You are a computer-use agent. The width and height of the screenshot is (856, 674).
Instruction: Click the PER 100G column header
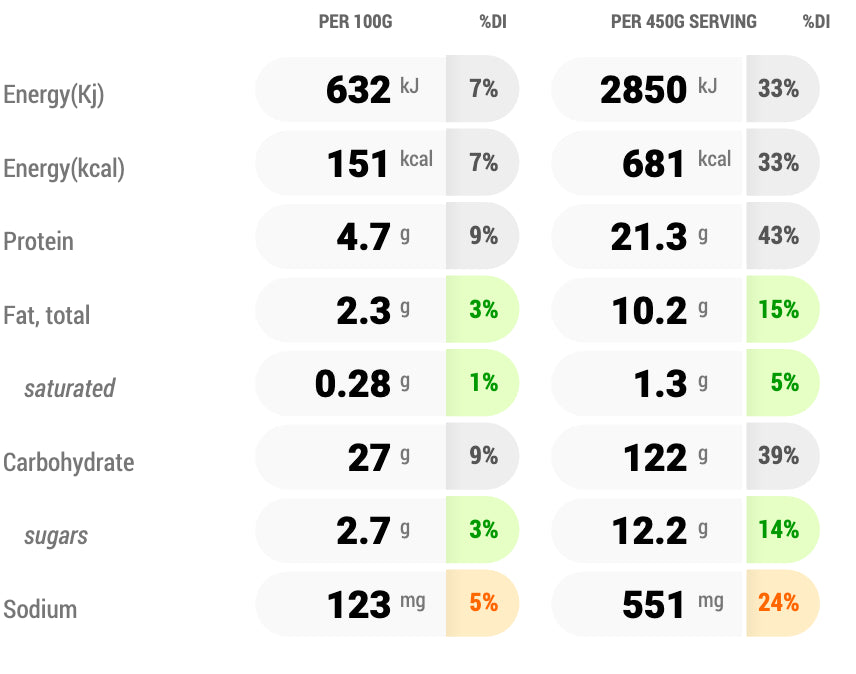(355, 22)
